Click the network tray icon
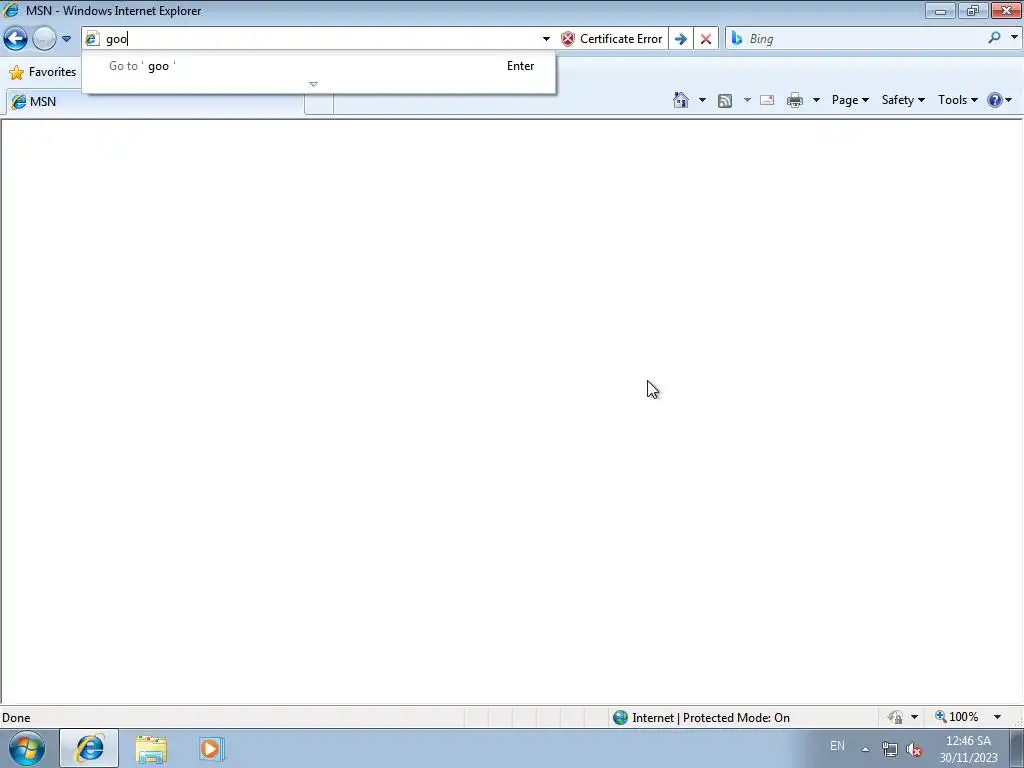 [889, 749]
